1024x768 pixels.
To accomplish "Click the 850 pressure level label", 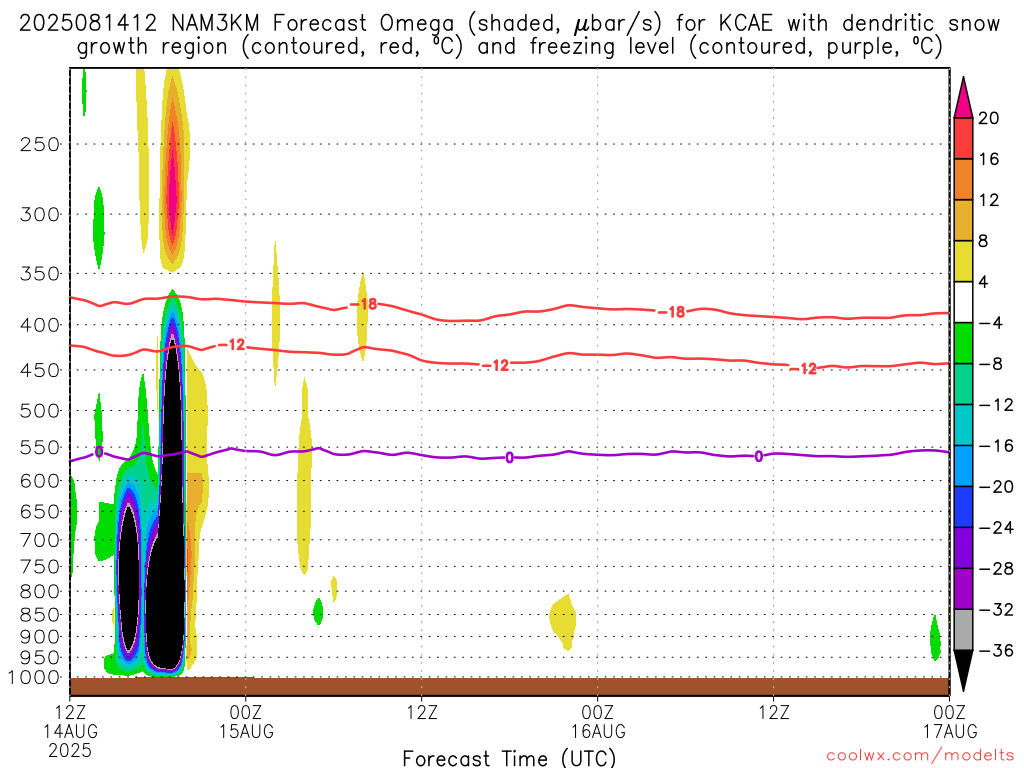I will pos(40,615).
